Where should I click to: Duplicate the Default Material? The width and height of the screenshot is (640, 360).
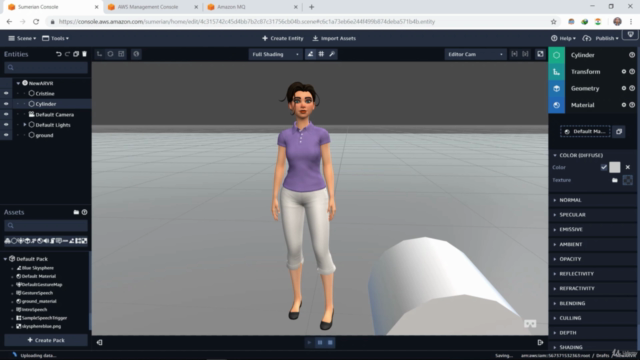click(619, 131)
